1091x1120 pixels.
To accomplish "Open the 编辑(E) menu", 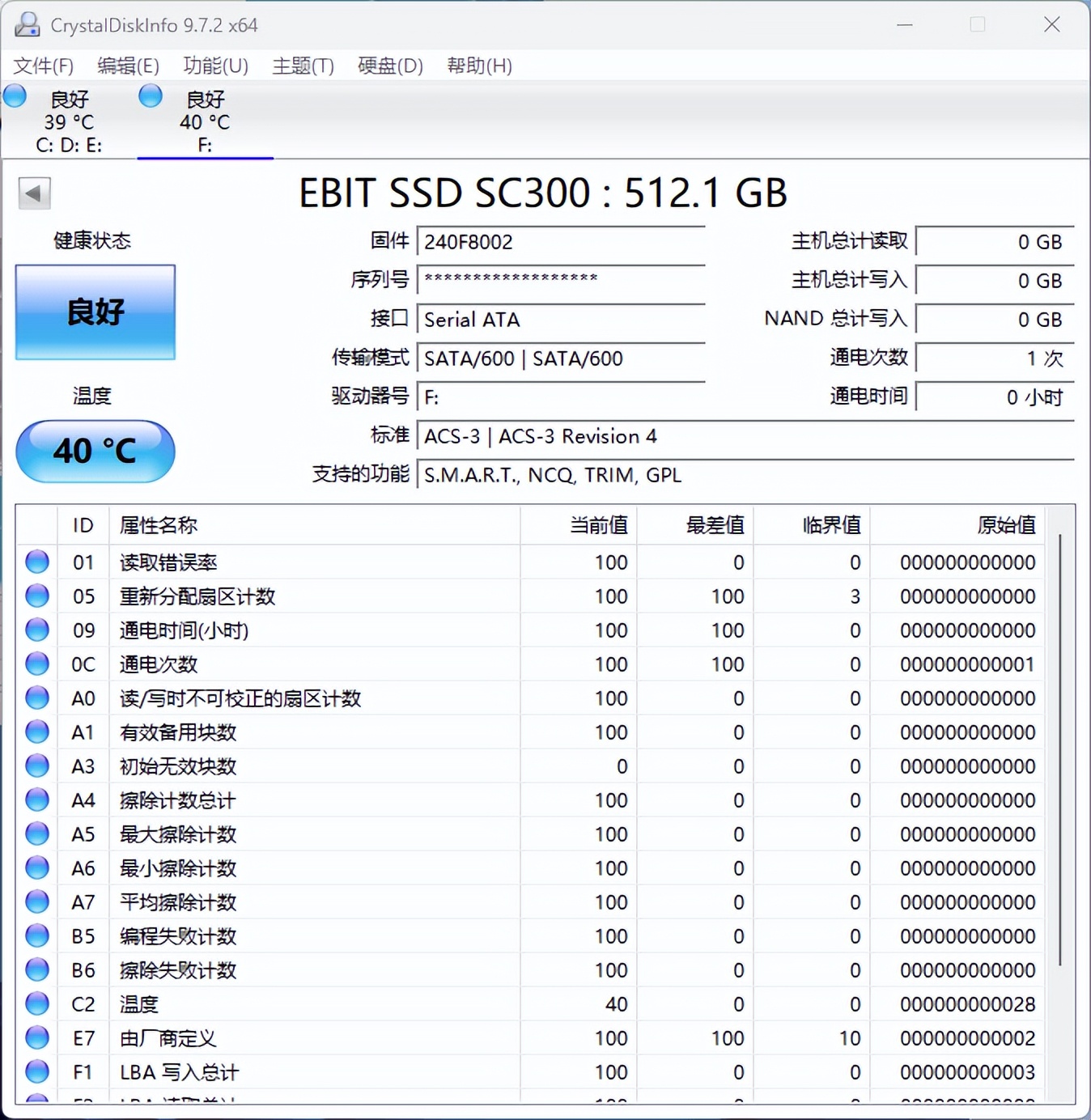I will pos(126,66).
